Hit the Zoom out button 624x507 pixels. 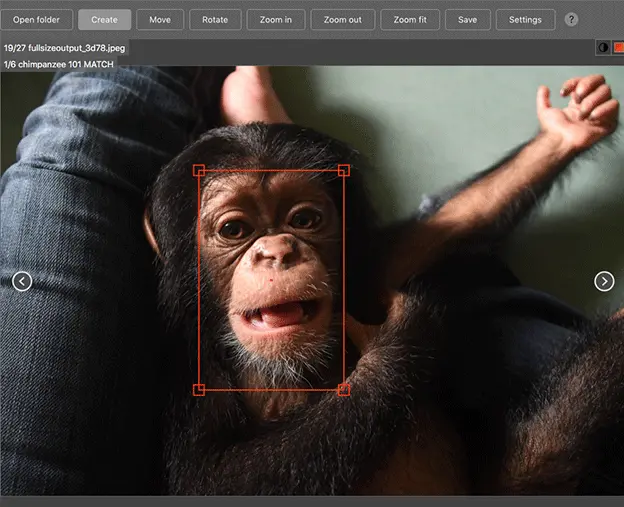[x=343, y=20]
